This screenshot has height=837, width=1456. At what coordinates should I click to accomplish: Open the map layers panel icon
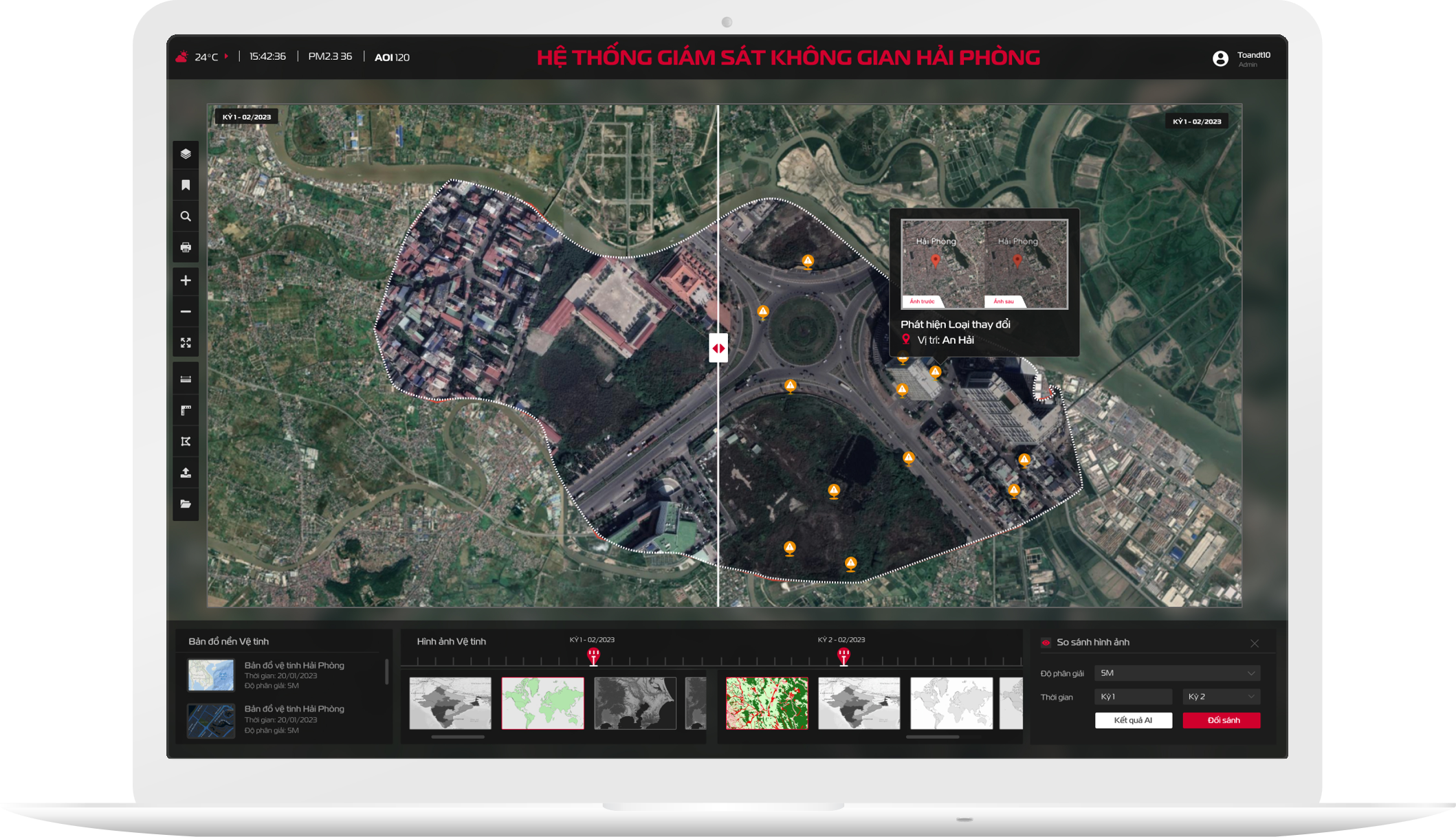point(186,154)
